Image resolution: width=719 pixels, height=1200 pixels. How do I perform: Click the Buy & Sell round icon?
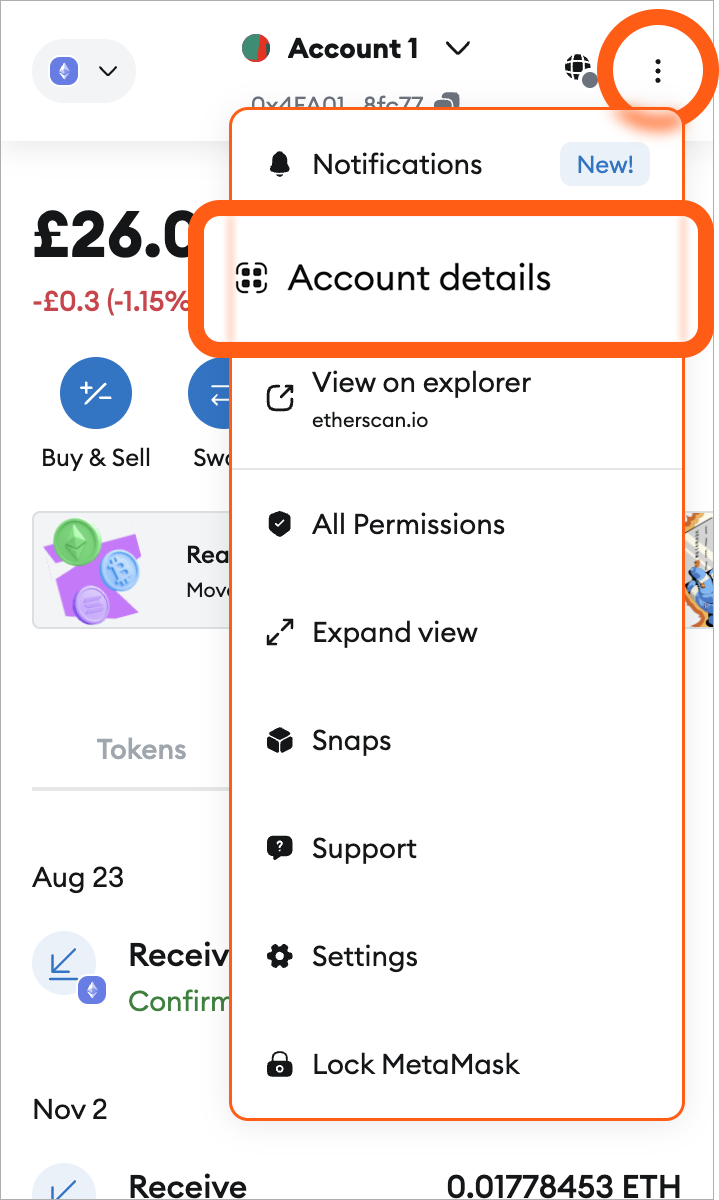(96, 395)
